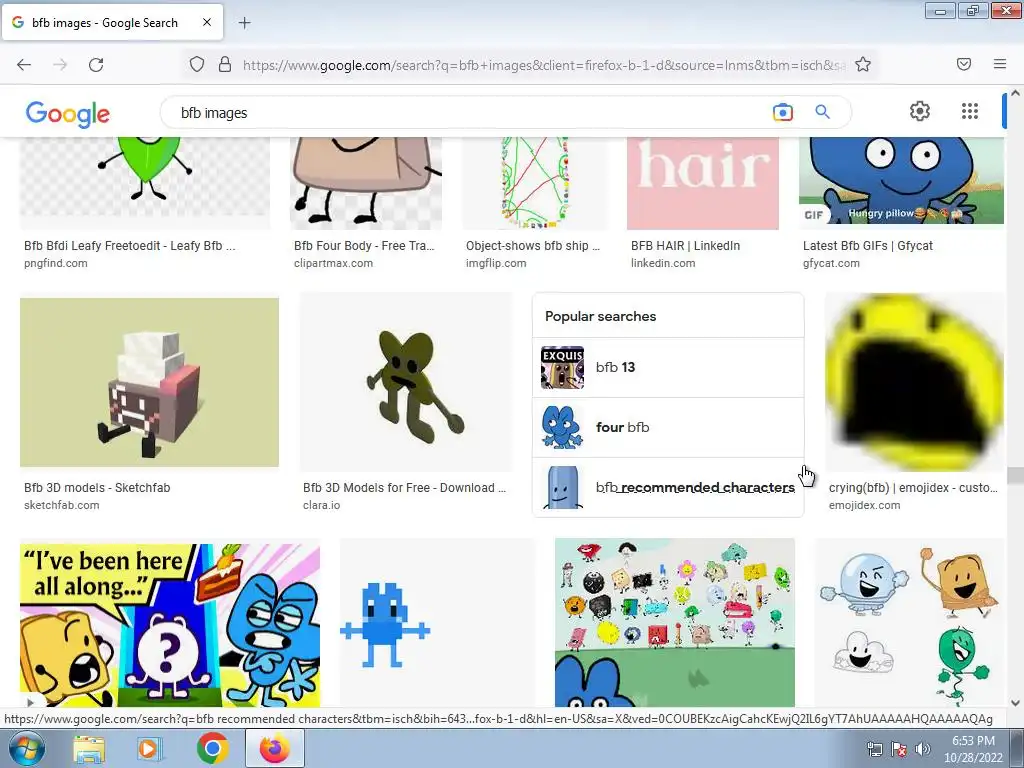Open a new tab with plus button

[x=244, y=23]
